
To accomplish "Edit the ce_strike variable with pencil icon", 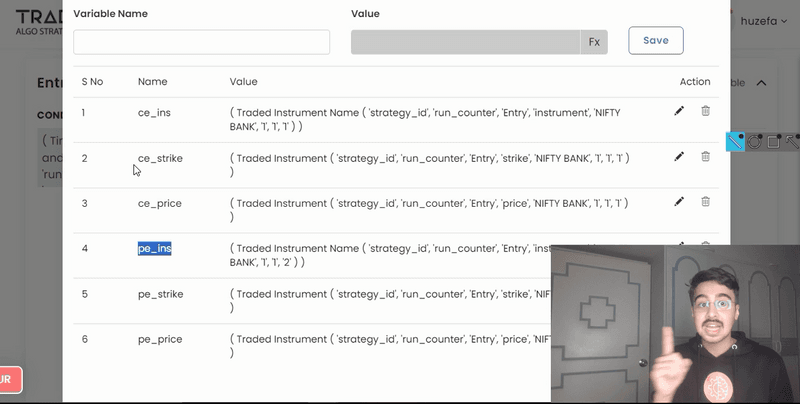I will point(680,156).
